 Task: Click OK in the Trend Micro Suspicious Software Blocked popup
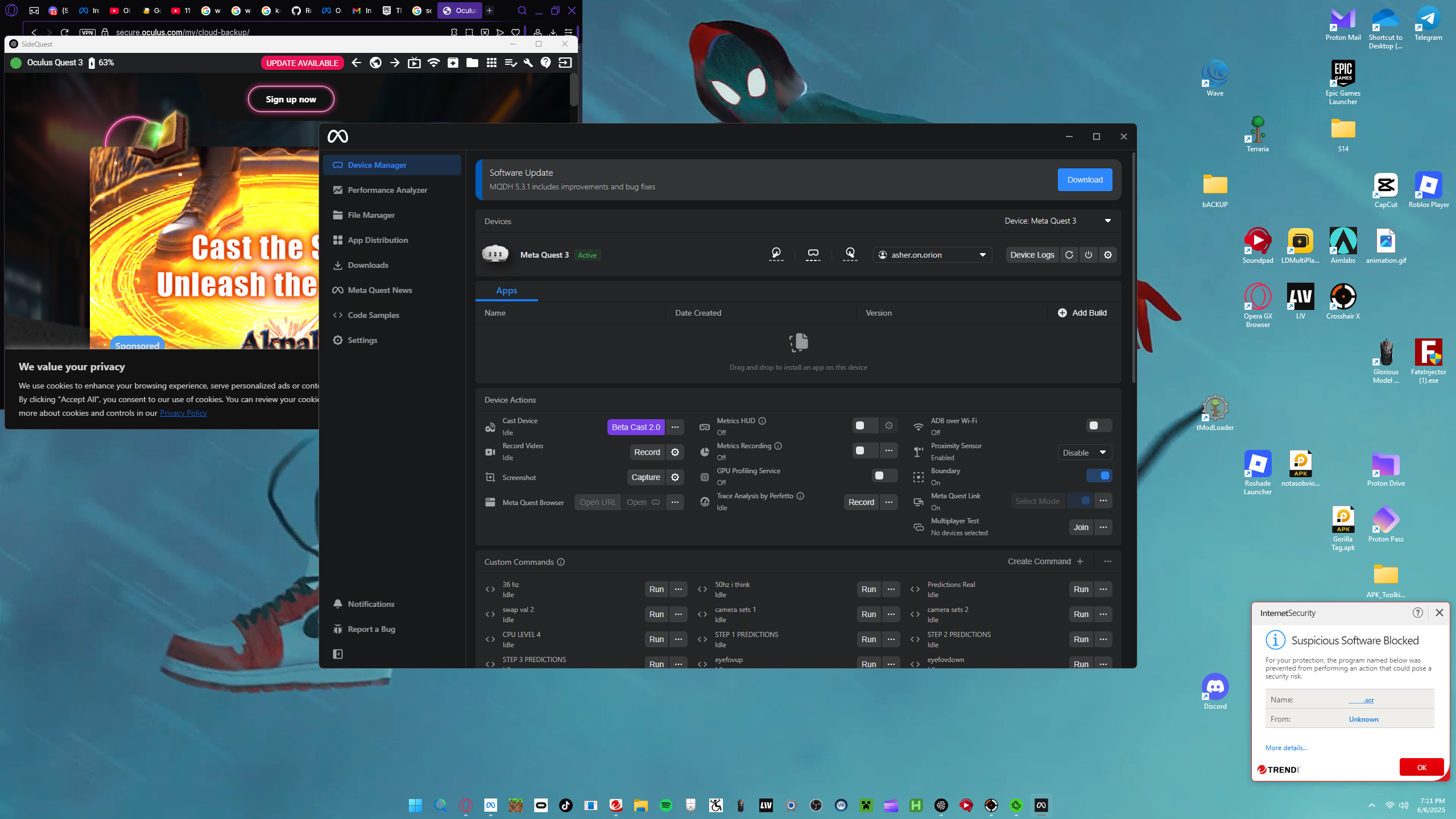point(1421,767)
